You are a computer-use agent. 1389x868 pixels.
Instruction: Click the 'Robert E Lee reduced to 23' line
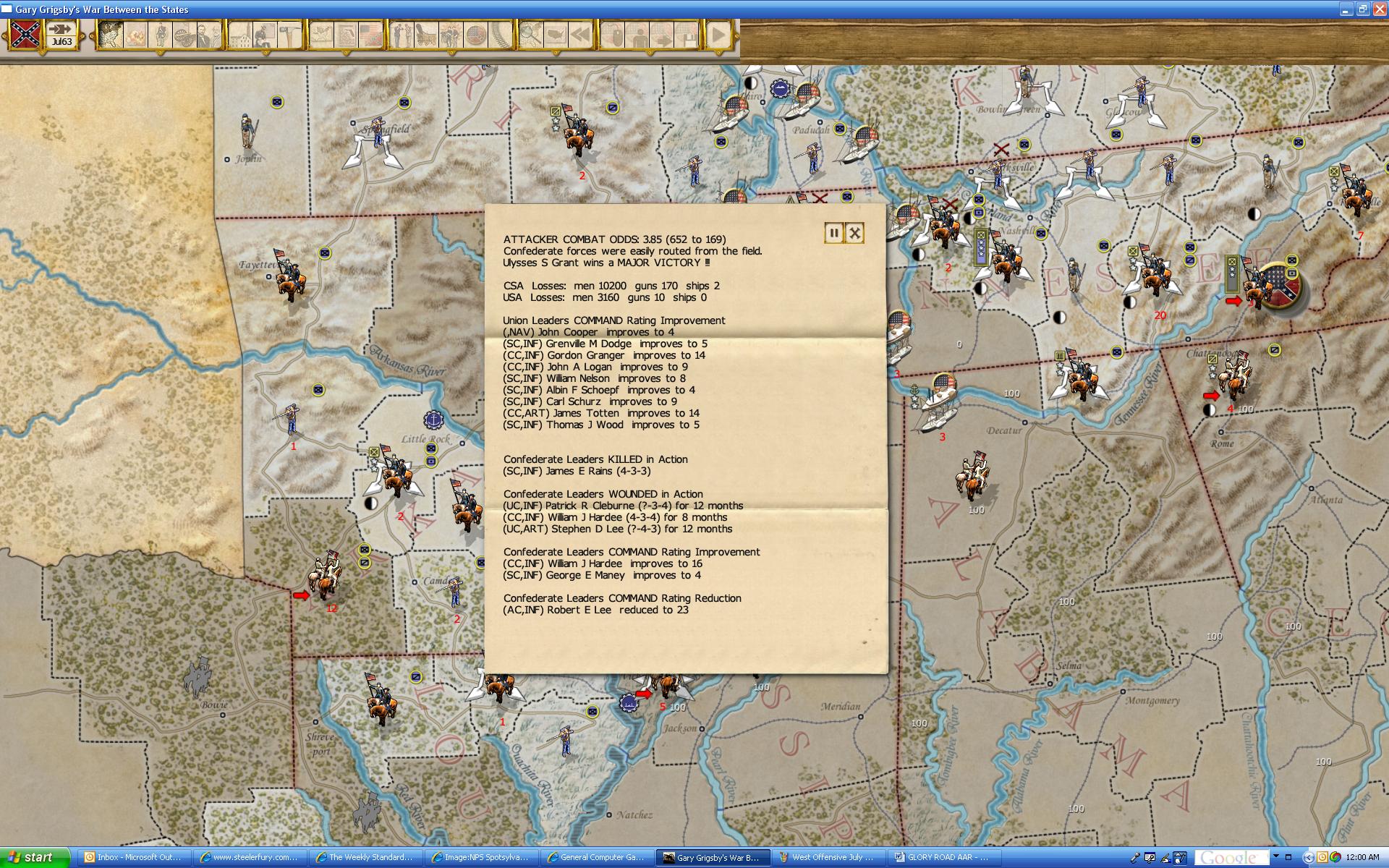coord(596,610)
